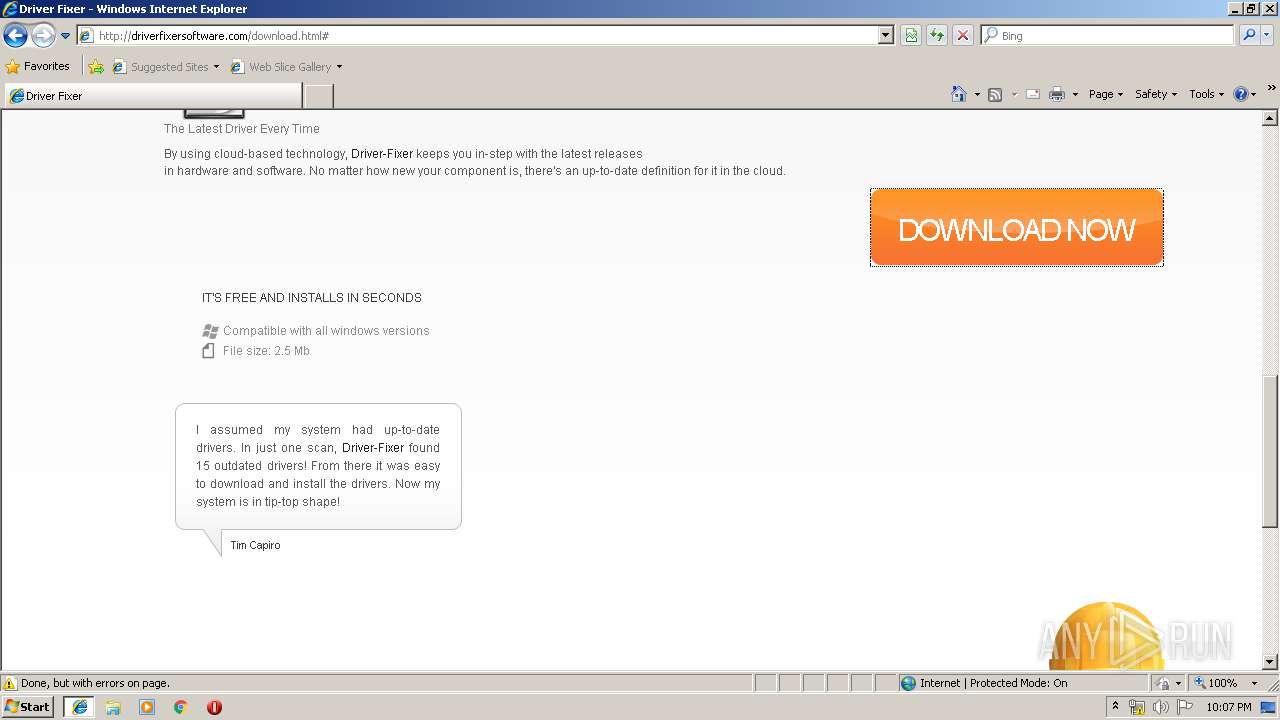Click the page error warning icon in status bar
This screenshot has width=1280, height=720.
[x=10, y=683]
